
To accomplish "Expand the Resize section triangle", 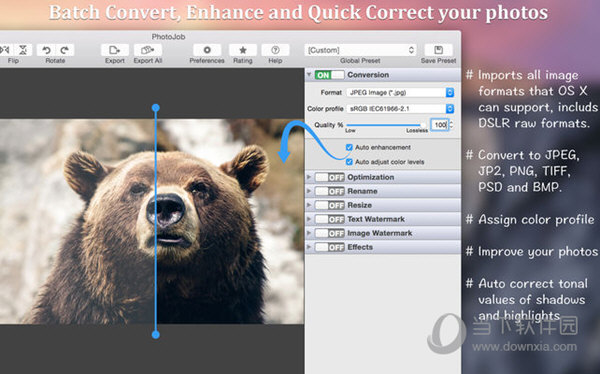I will click(309, 205).
